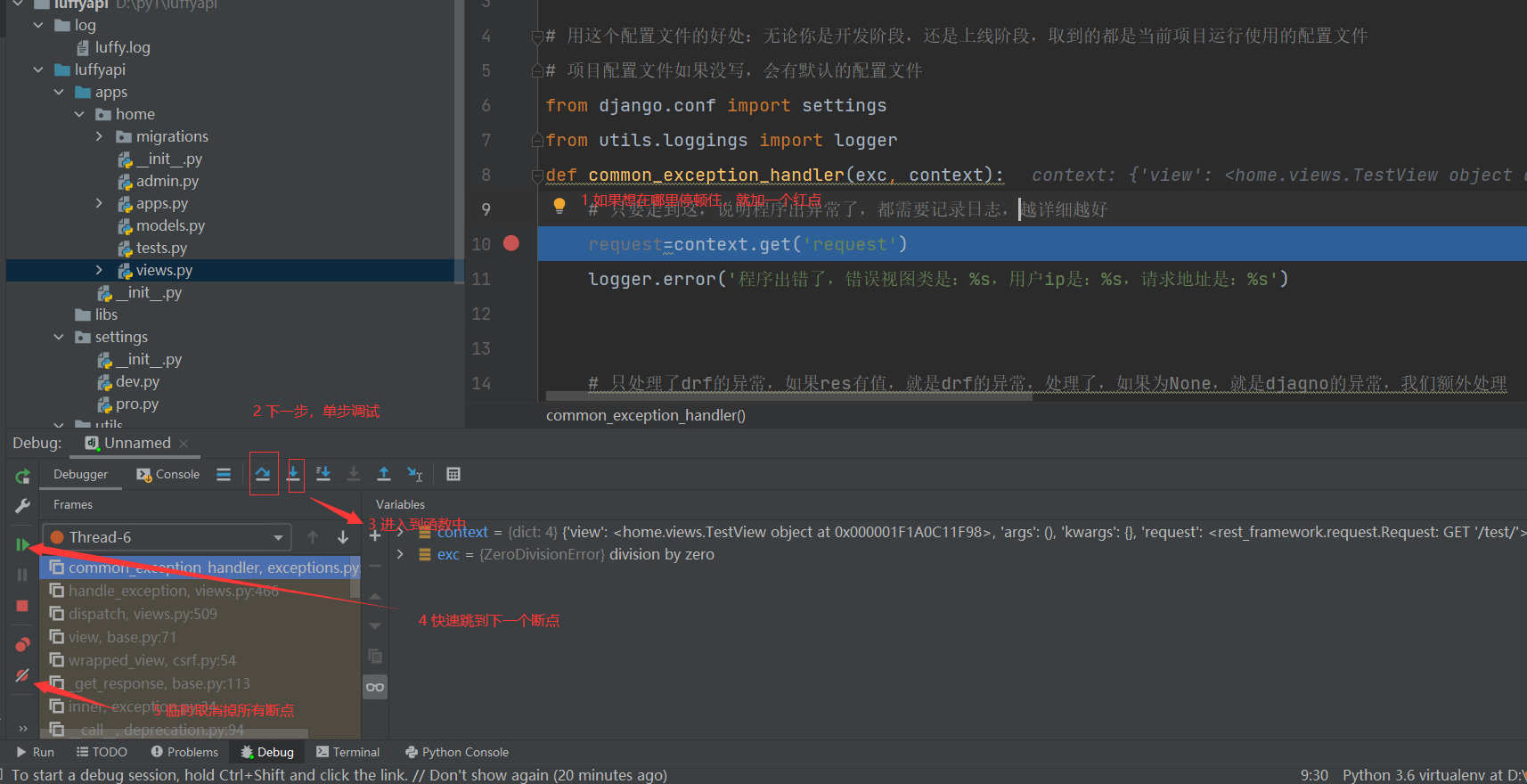Click the yellow lightbulb on line 9
The height and width of the screenshot is (784, 1527).
click(x=559, y=206)
